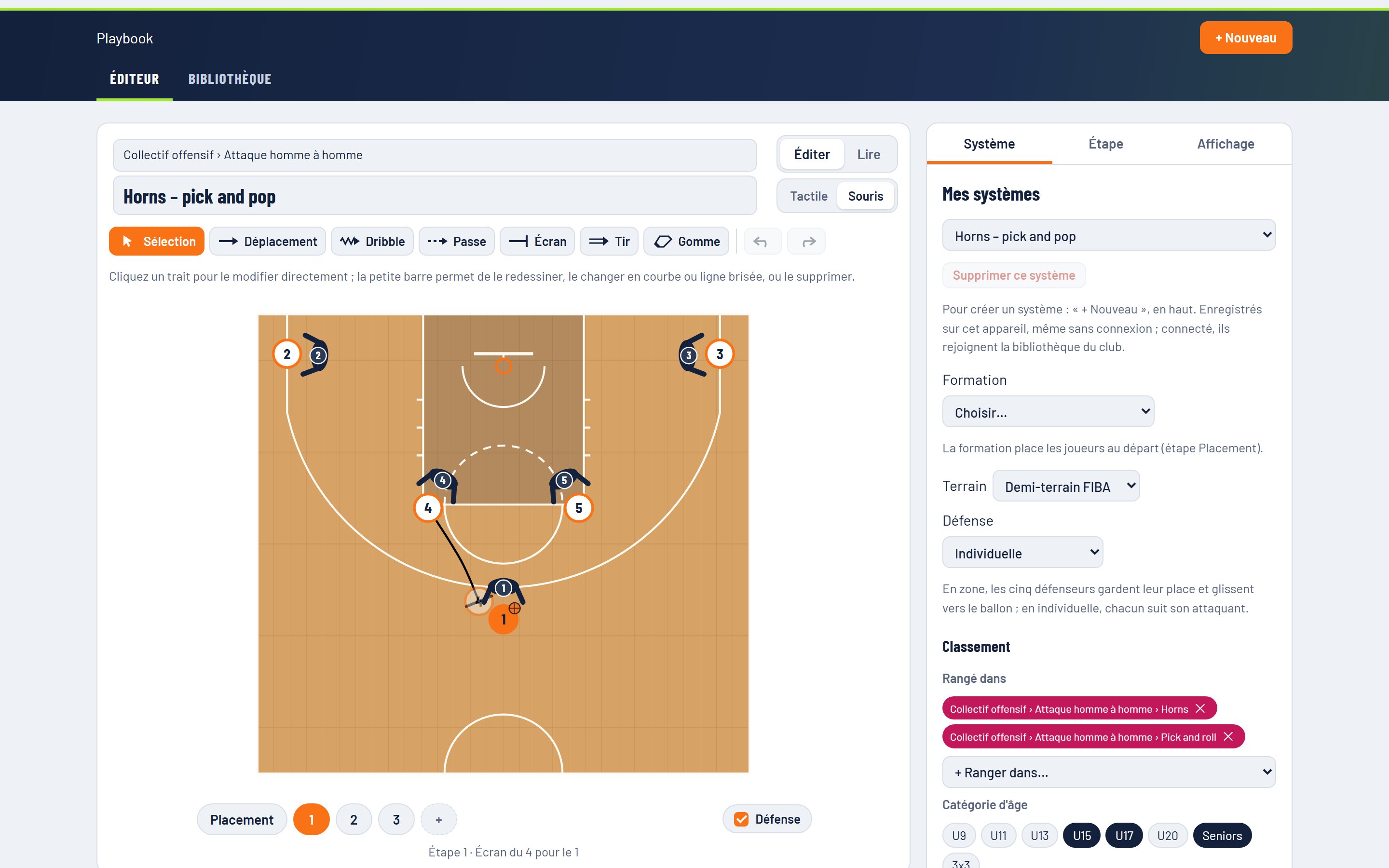Toggle the Seniors age category
The height and width of the screenshot is (868, 1389).
click(x=1222, y=836)
